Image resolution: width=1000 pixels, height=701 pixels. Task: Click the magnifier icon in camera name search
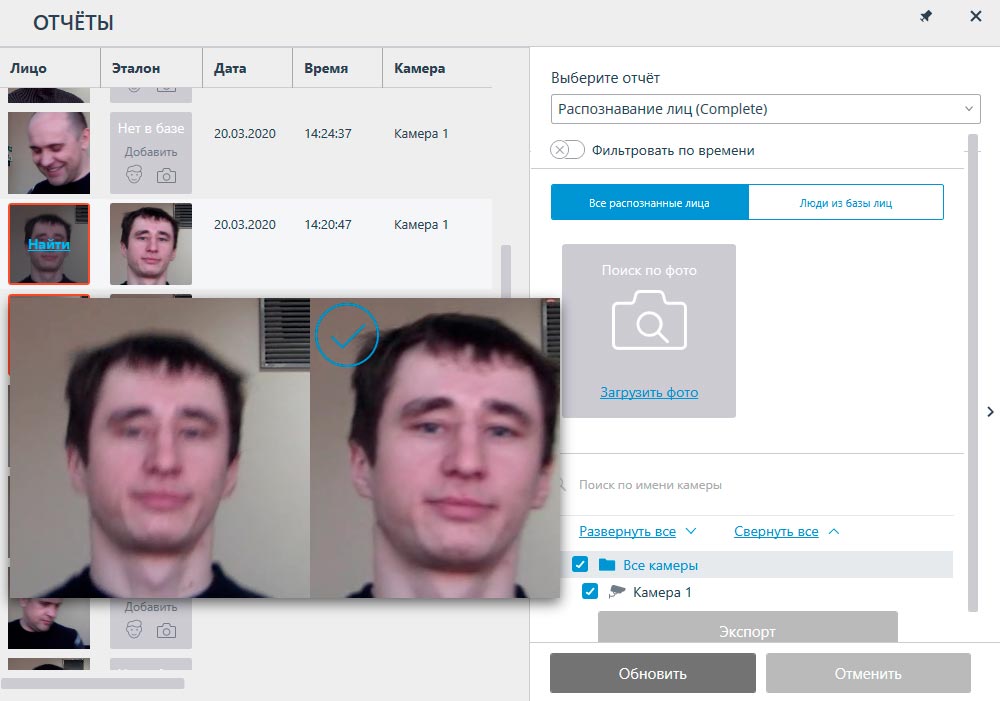coord(562,485)
